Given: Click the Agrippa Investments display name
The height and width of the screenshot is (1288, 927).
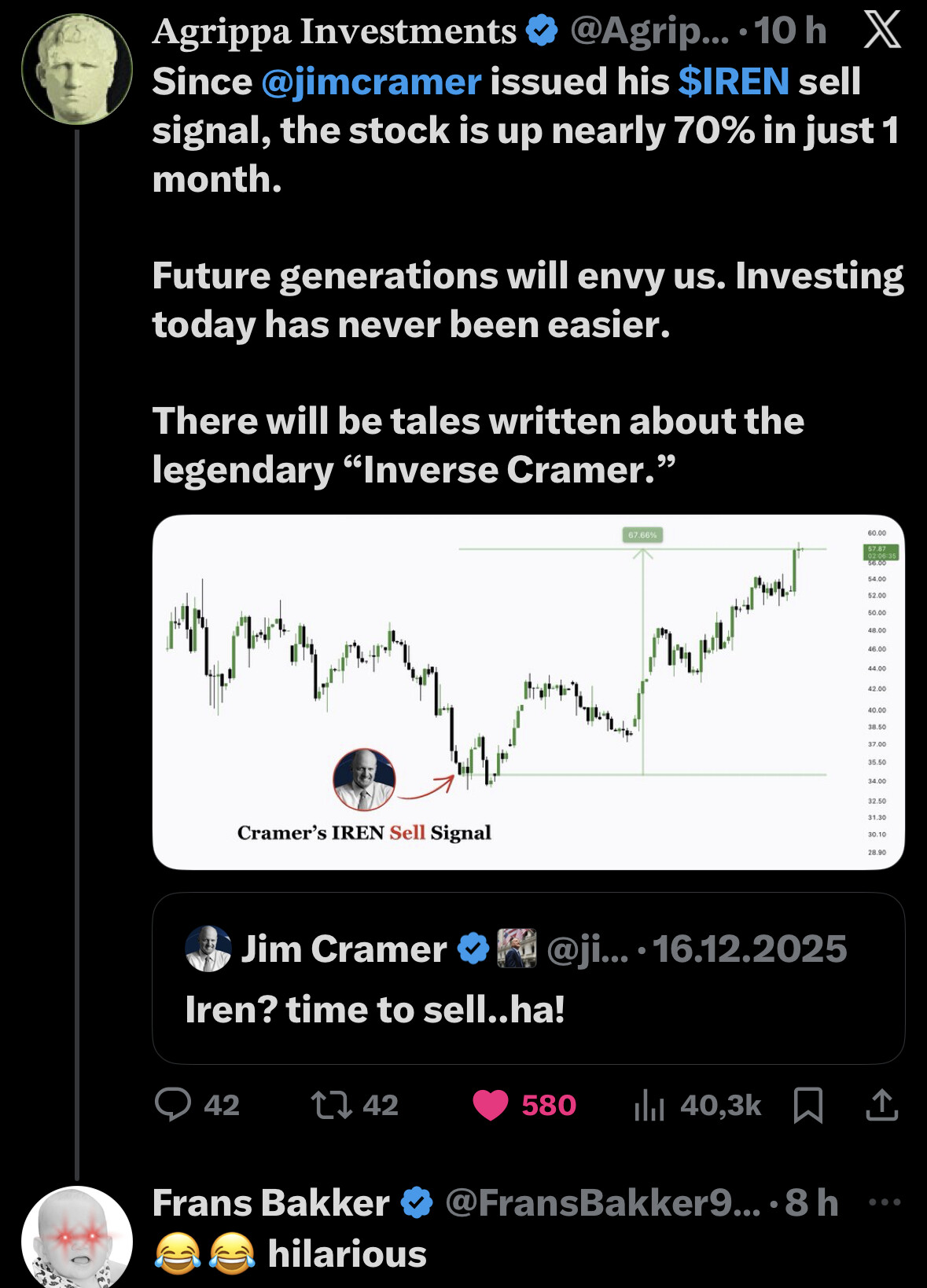Looking at the screenshot, I should (334, 31).
